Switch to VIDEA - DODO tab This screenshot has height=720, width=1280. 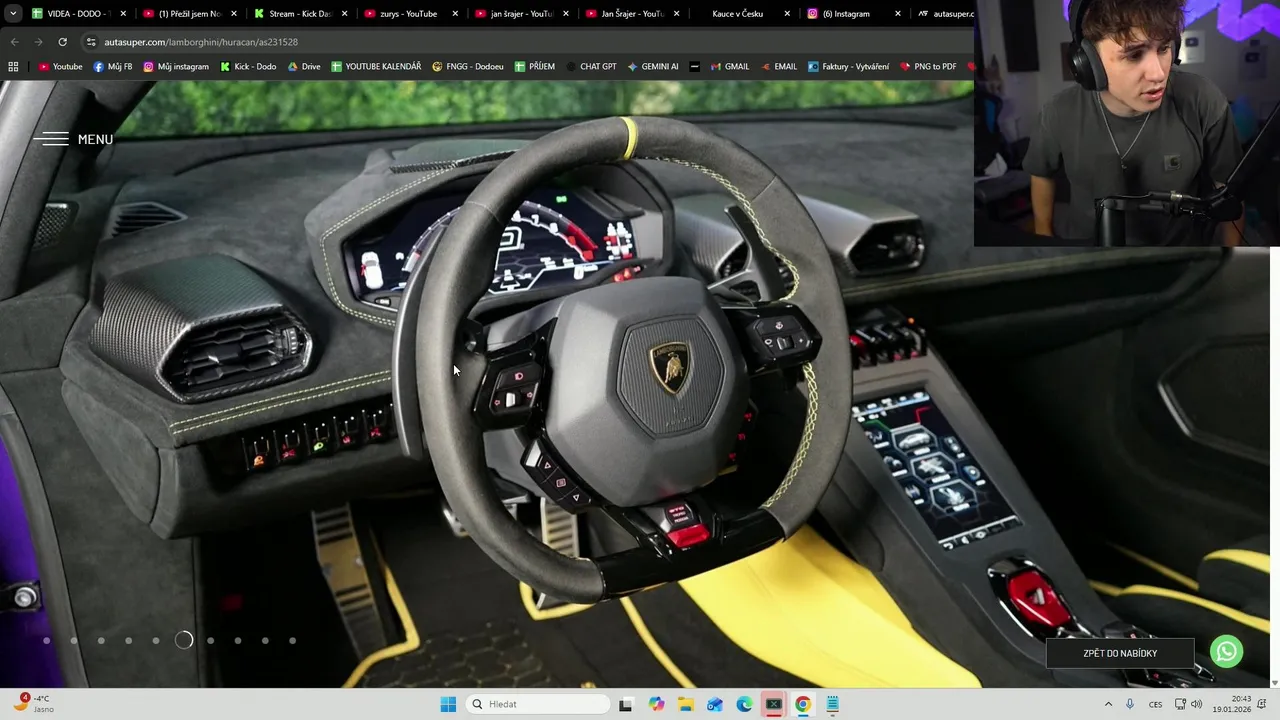coord(78,14)
